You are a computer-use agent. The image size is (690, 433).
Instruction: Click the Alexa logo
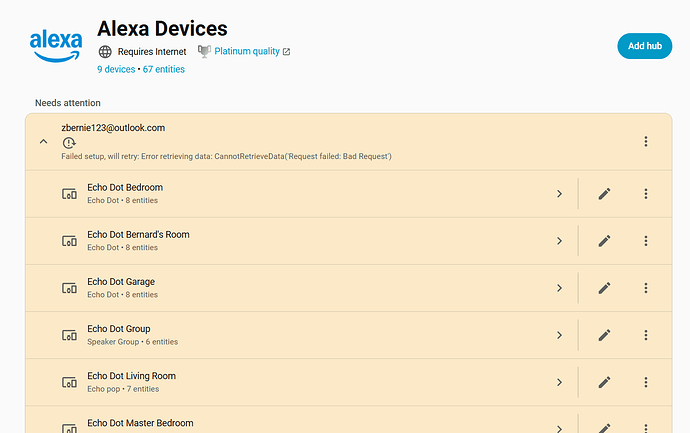56,44
